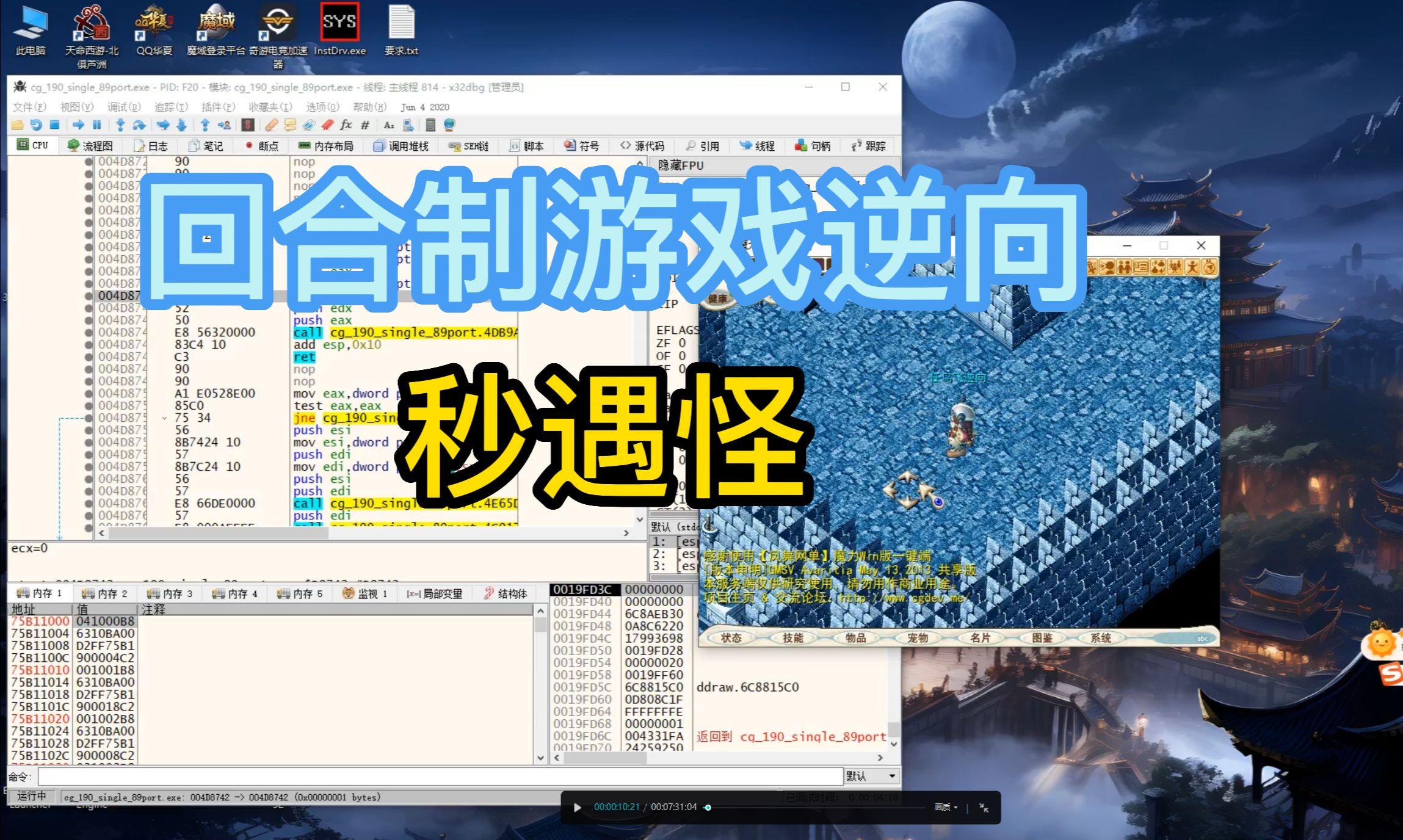Click the run arrow toolbar icon
The width and height of the screenshot is (1403, 840).
[x=78, y=125]
